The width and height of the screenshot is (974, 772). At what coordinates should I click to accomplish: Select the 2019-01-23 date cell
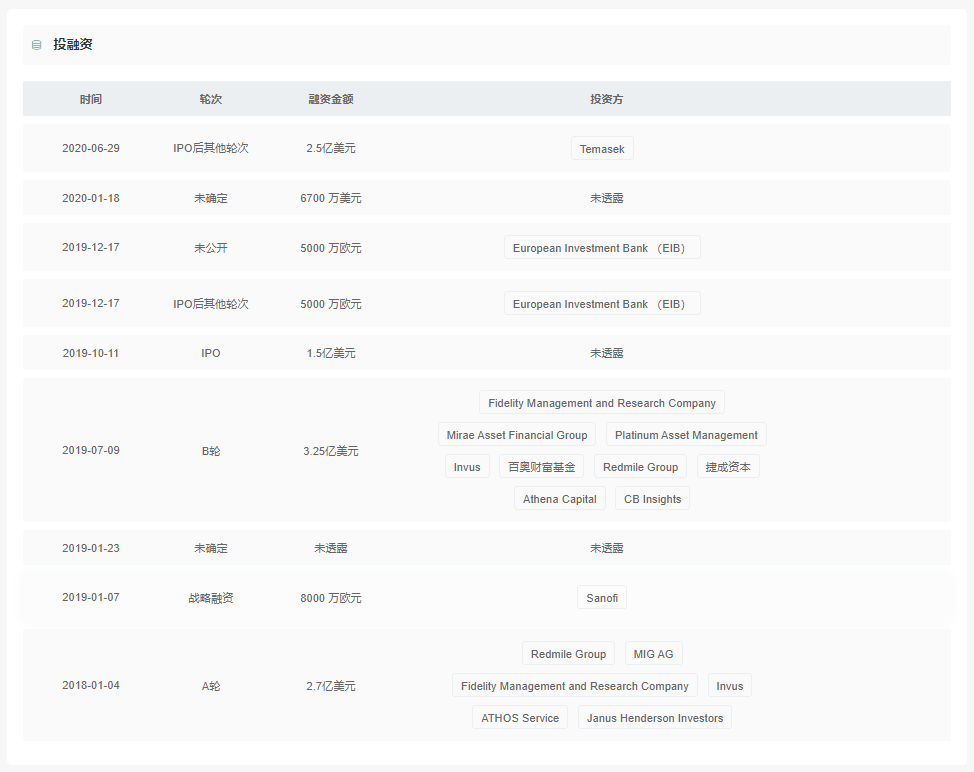(91, 548)
